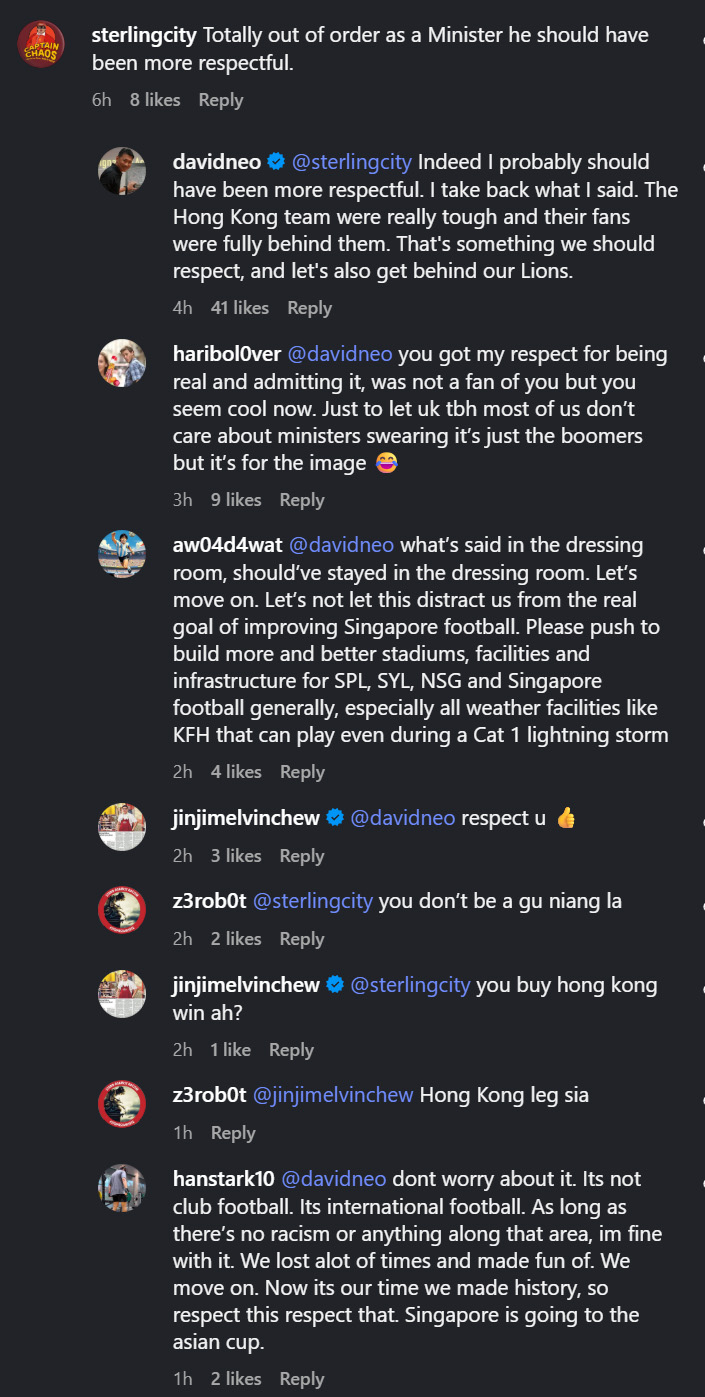
Task: View the 8 likes on sterlingcity's comment
Action: pos(154,100)
